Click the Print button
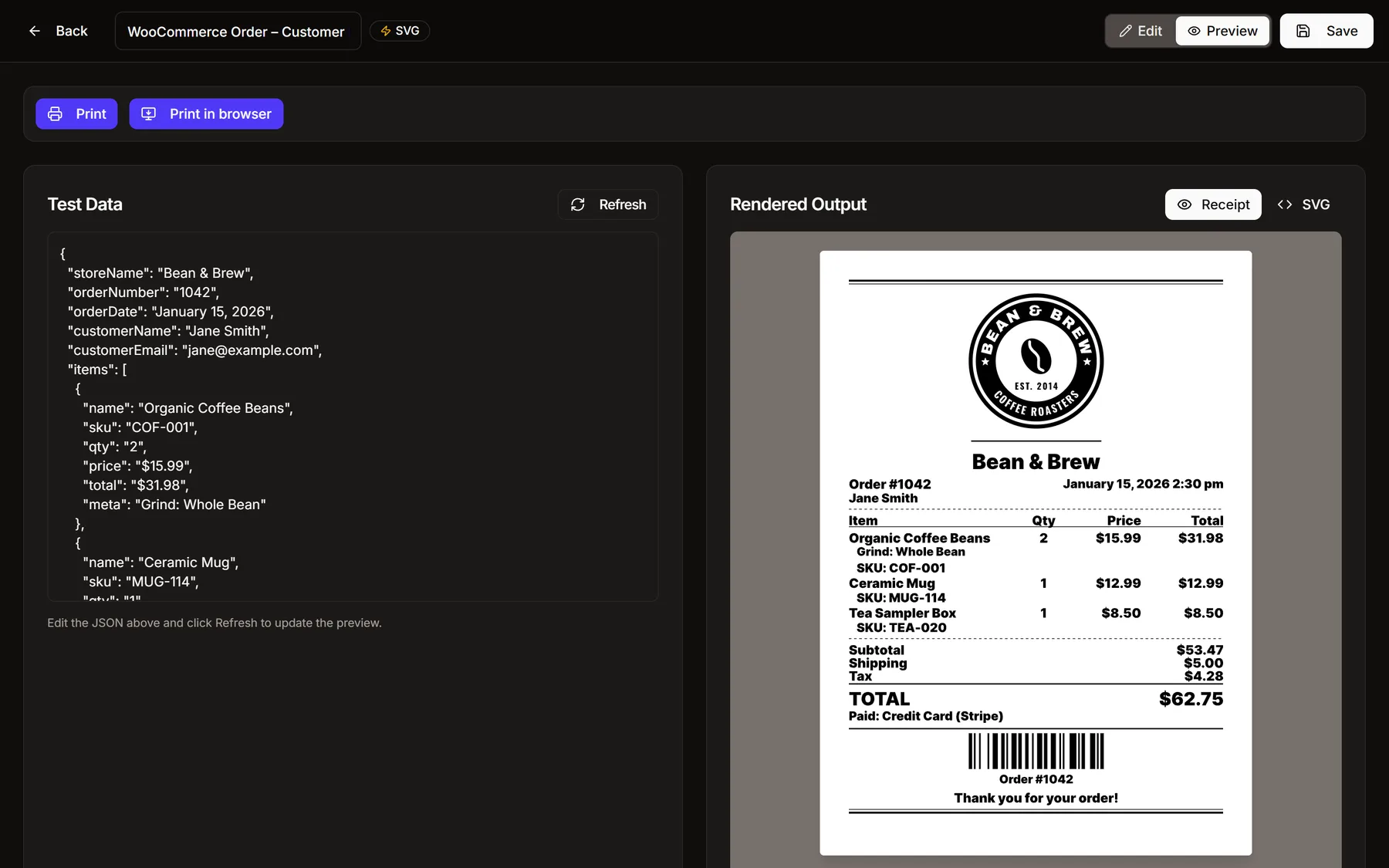 [x=76, y=114]
